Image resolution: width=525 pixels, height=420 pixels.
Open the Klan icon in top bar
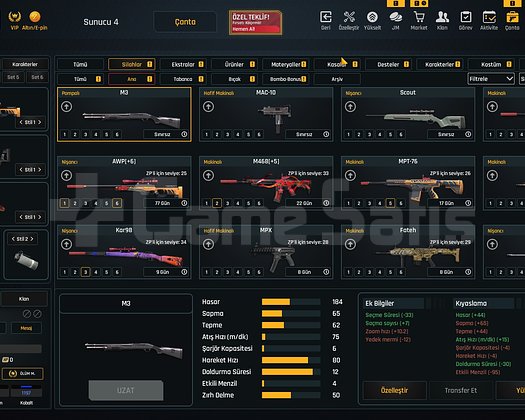442,17
